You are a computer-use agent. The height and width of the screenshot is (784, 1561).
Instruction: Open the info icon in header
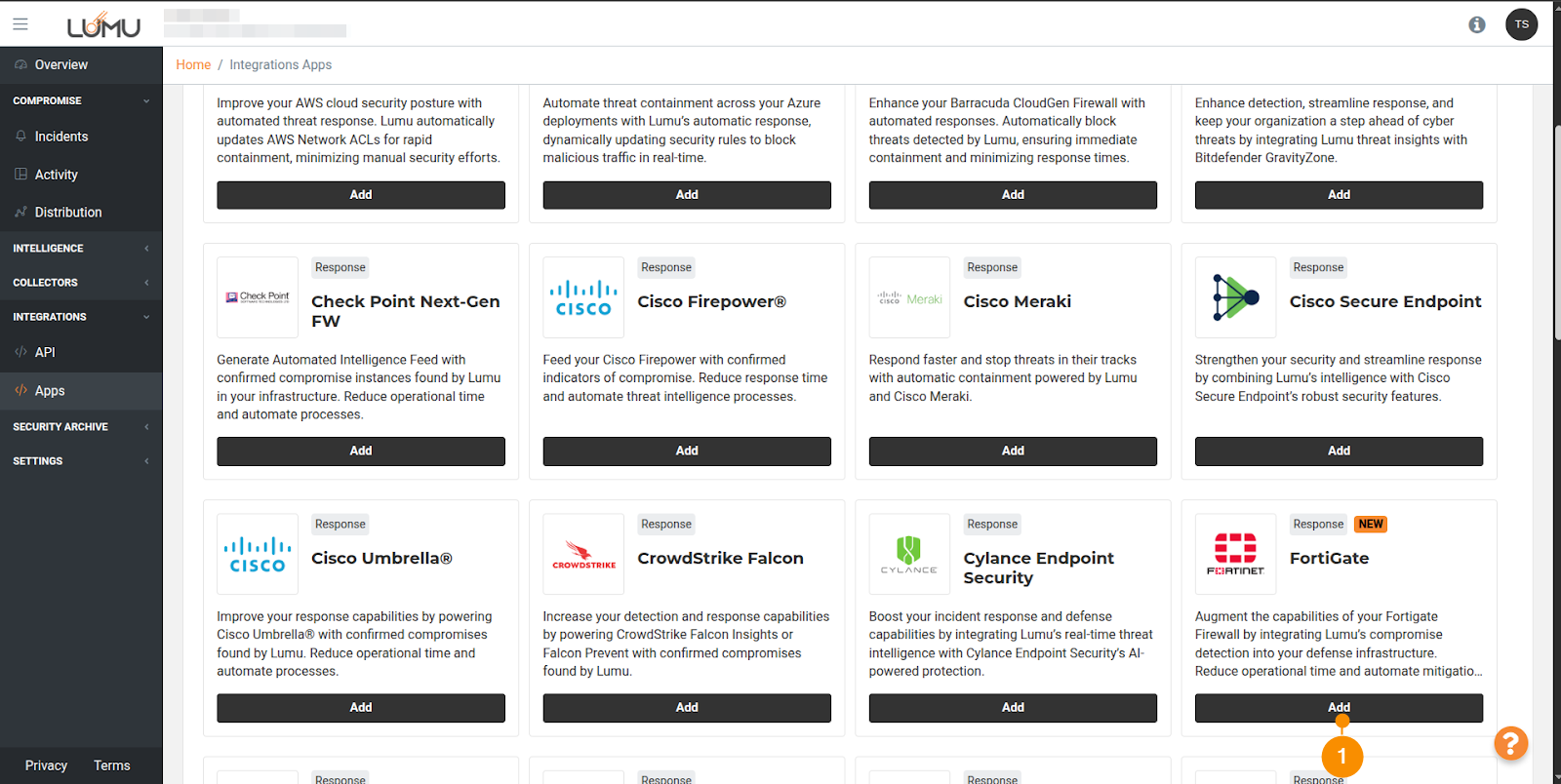pyautogui.click(x=1477, y=24)
